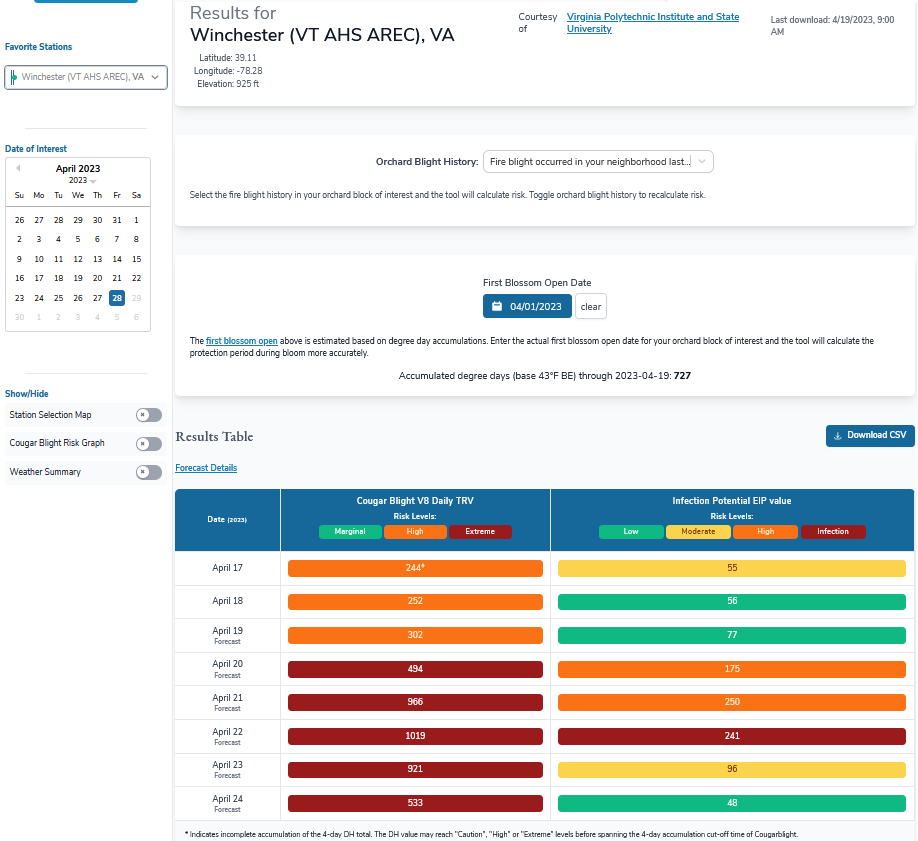This screenshot has width=918, height=841.
Task: Clear the first blossom open date
Action: tap(591, 306)
